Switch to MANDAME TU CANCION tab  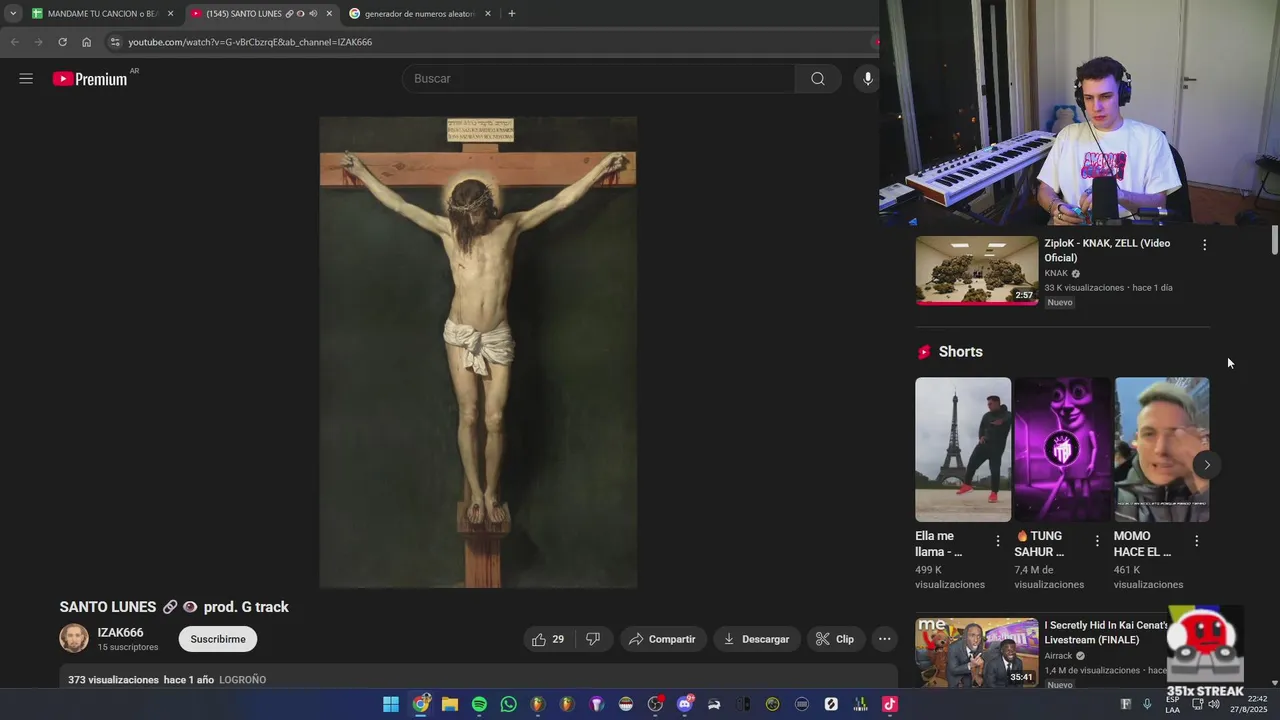coord(102,14)
